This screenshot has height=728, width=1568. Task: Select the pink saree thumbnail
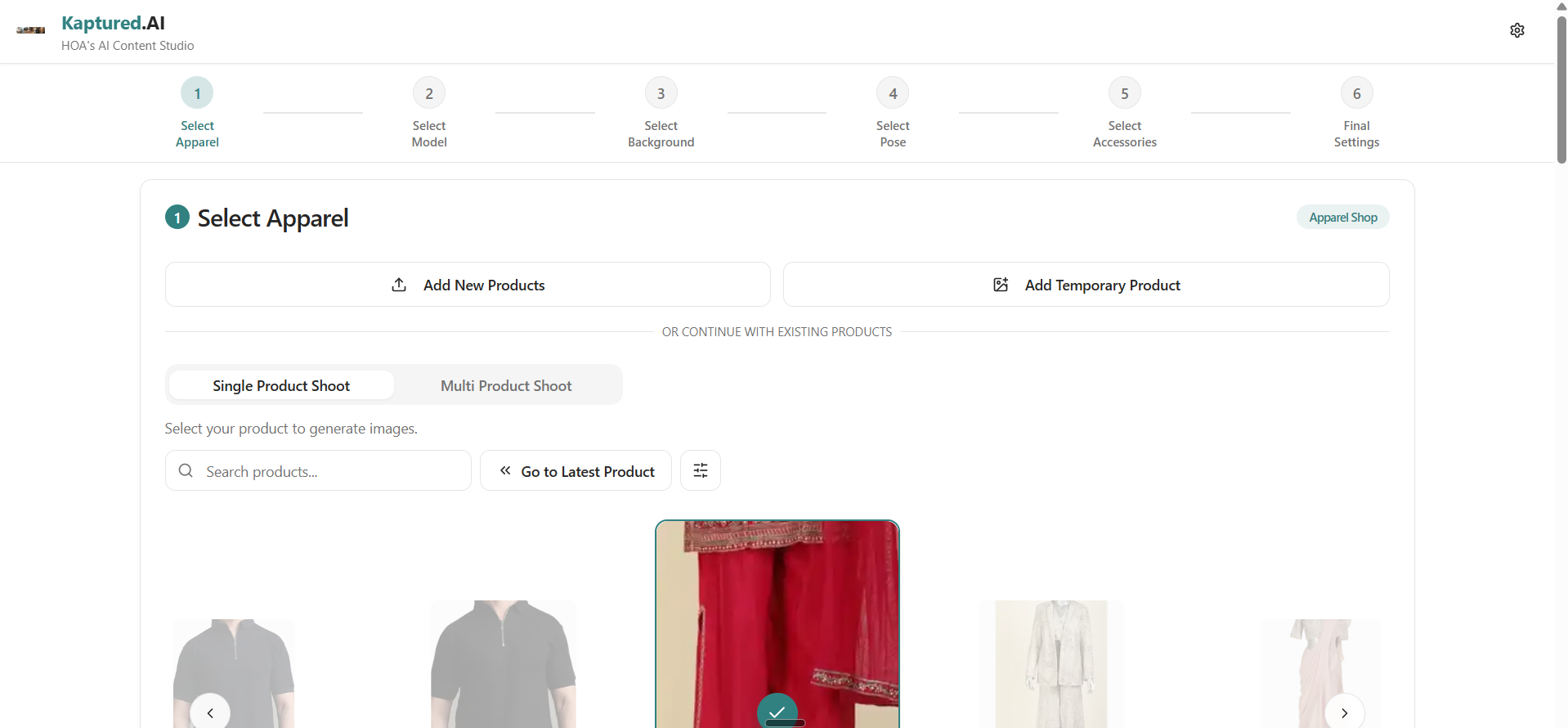tap(1321, 673)
